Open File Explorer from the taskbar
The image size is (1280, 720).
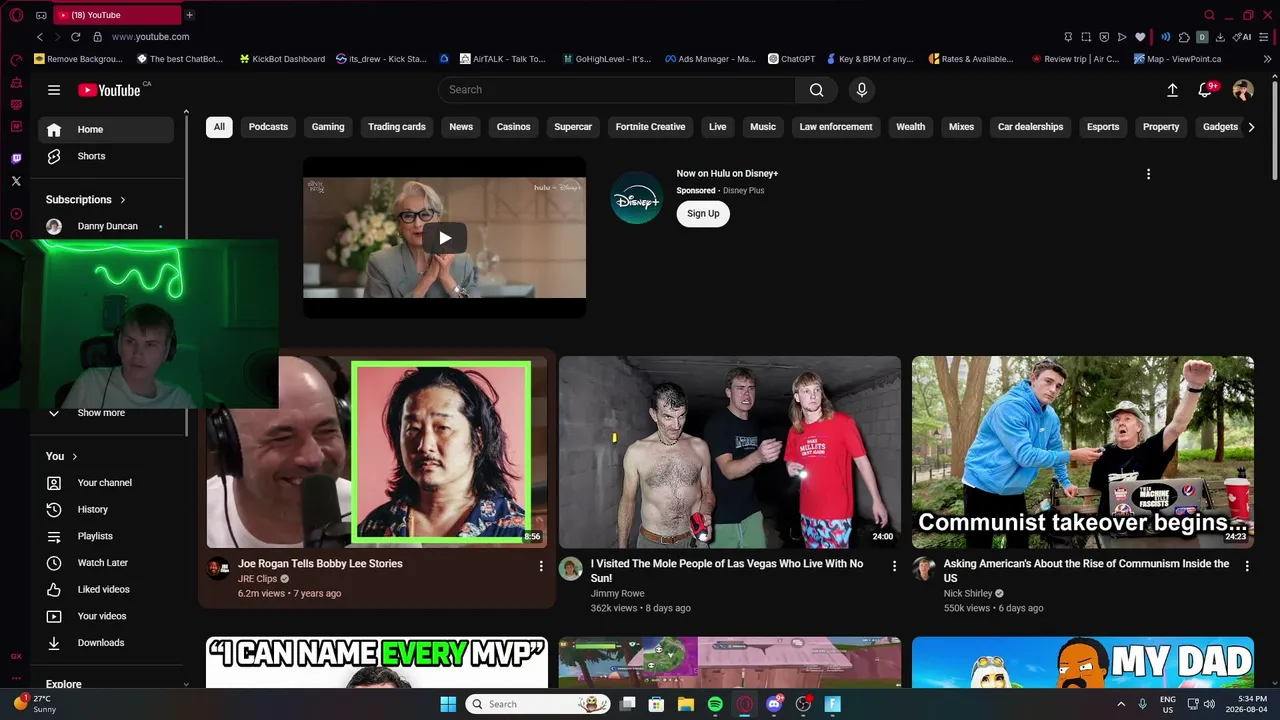[x=686, y=704]
